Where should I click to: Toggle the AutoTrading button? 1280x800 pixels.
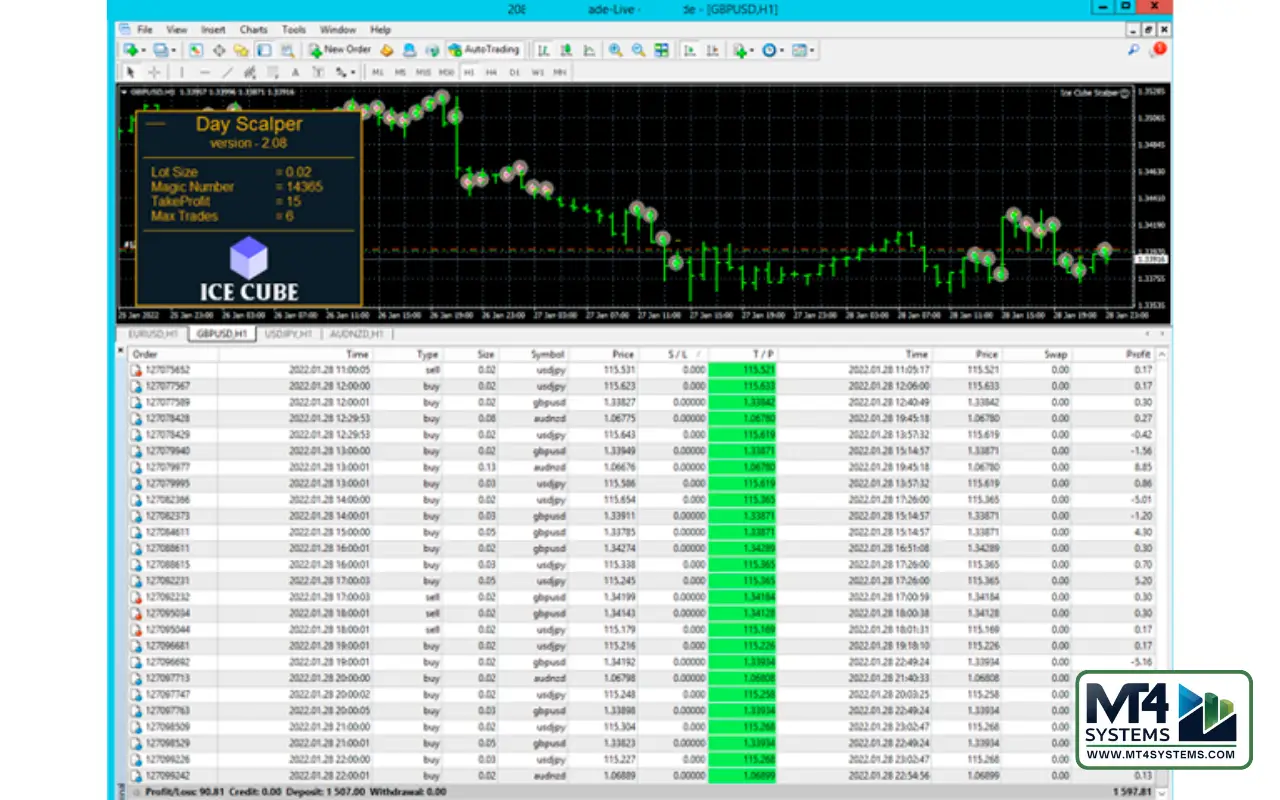click(x=484, y=50)
